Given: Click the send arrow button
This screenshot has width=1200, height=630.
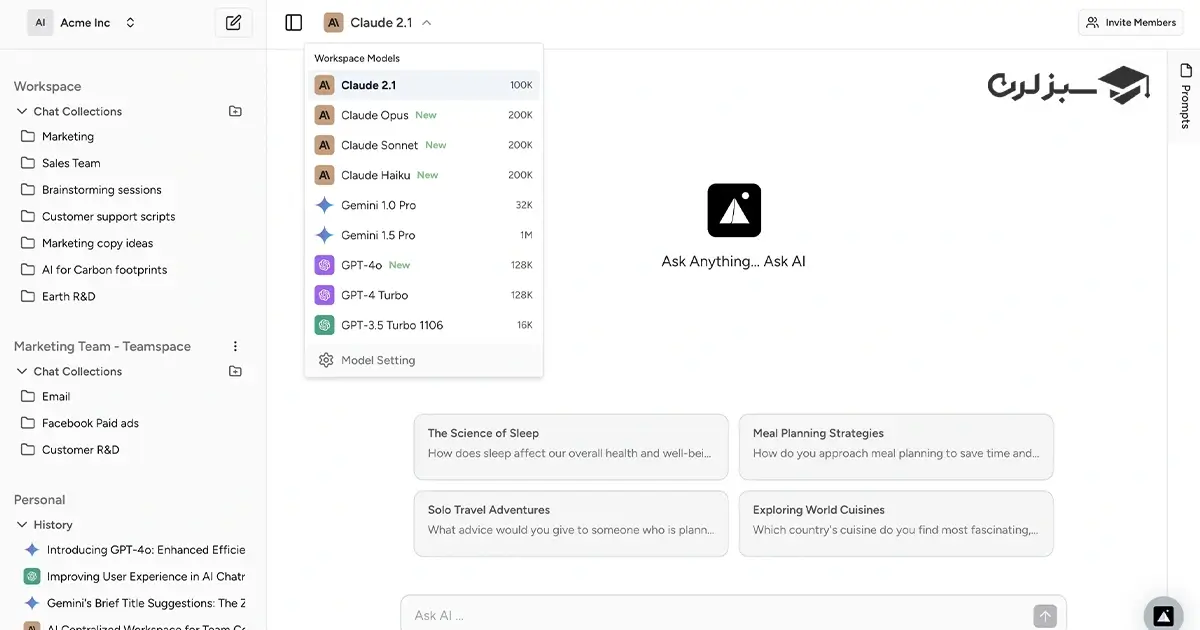Looking at the screenshot, I should point(1044,616).
